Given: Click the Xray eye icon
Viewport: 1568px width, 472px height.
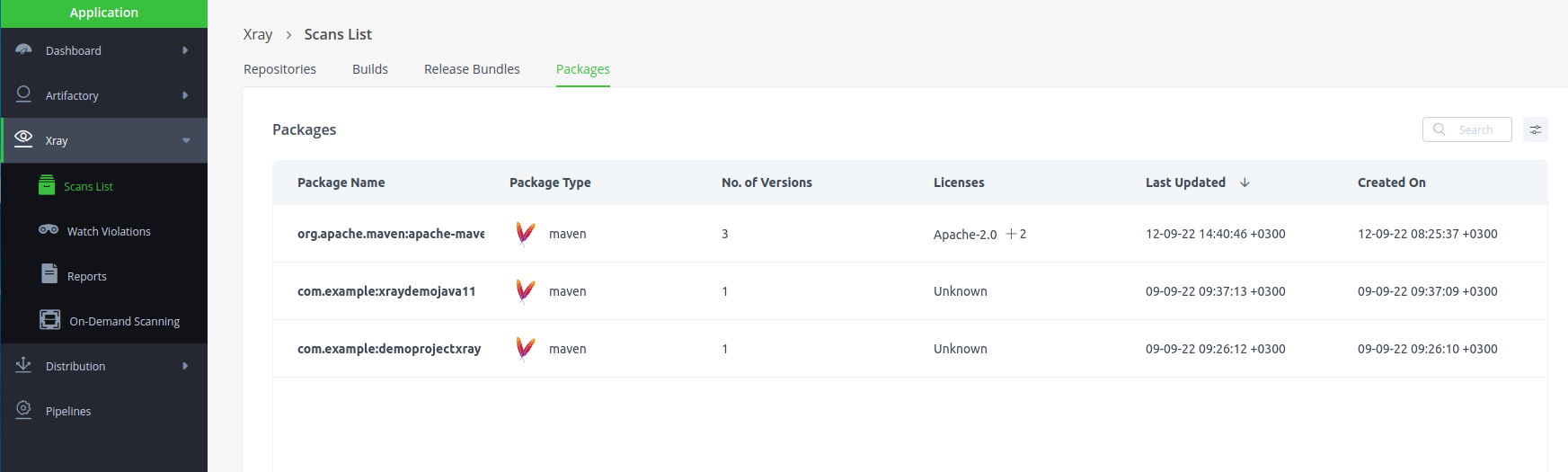Looking at the screenshot, I should [24, 138].
